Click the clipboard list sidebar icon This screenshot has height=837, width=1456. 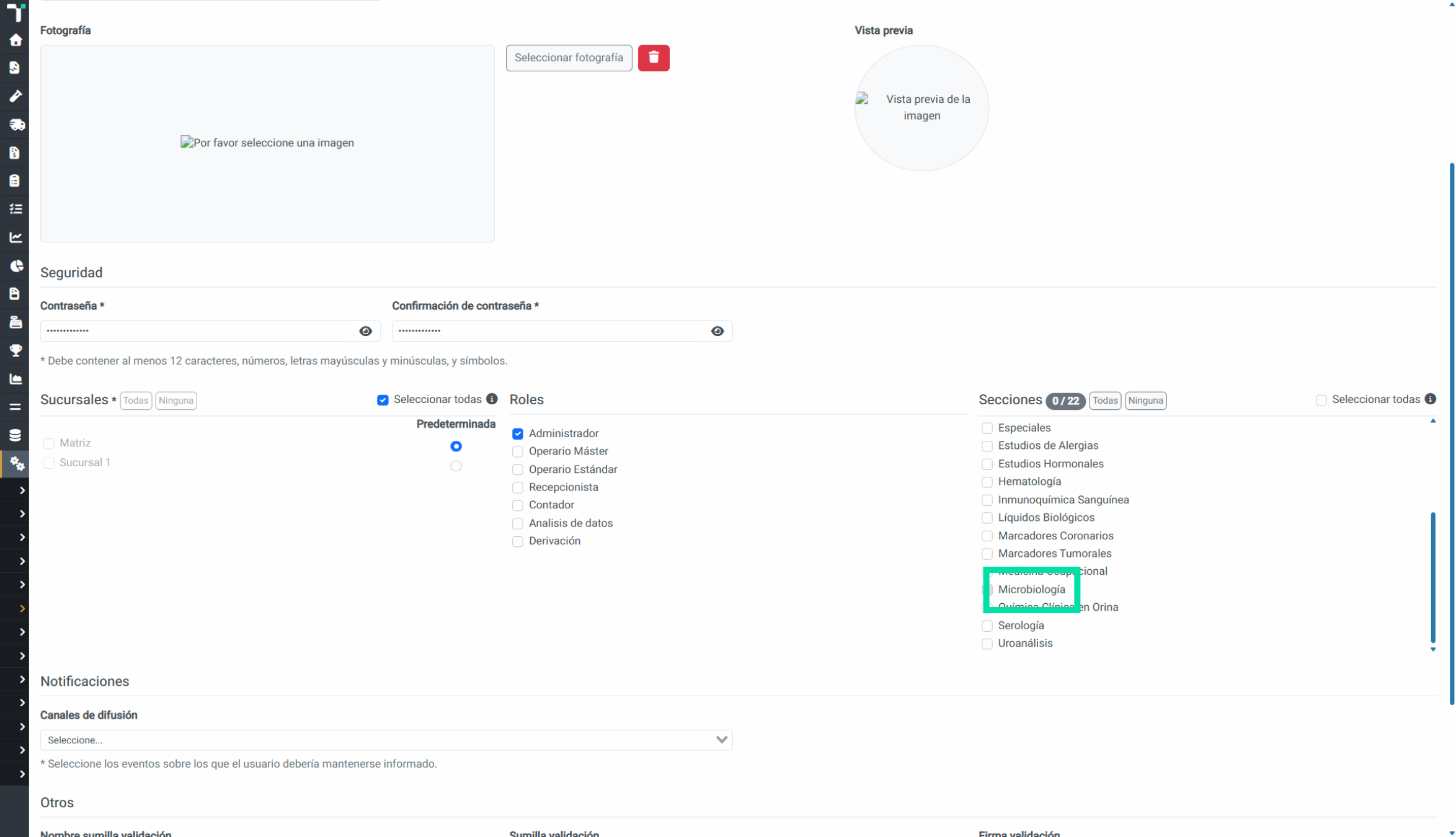(x=15, y=180)
